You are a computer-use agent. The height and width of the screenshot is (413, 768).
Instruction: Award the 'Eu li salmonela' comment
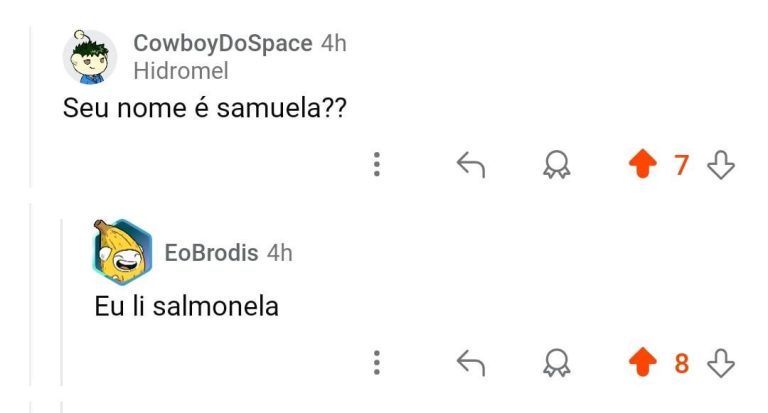click(556, 362)
